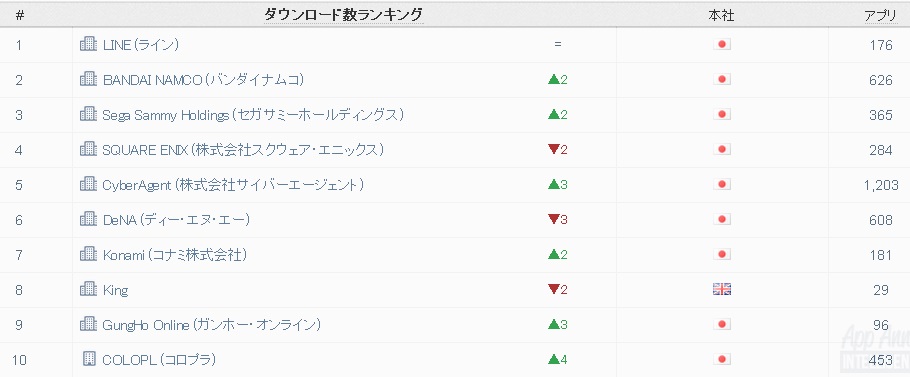Click the green up arrow in COLOPL's row
The image size is (910, 377).
point(554,360)
